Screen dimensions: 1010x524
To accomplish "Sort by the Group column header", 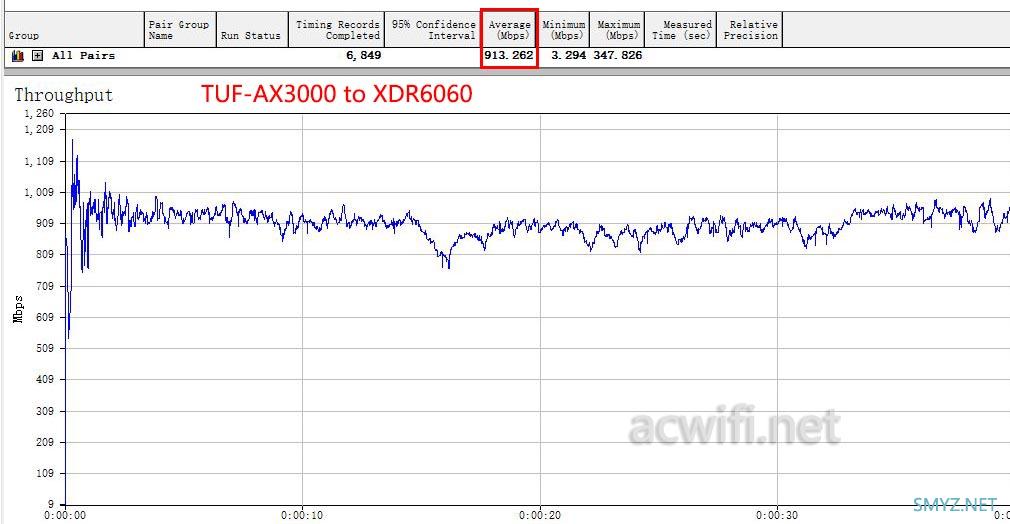I will [x=73, y=30].
